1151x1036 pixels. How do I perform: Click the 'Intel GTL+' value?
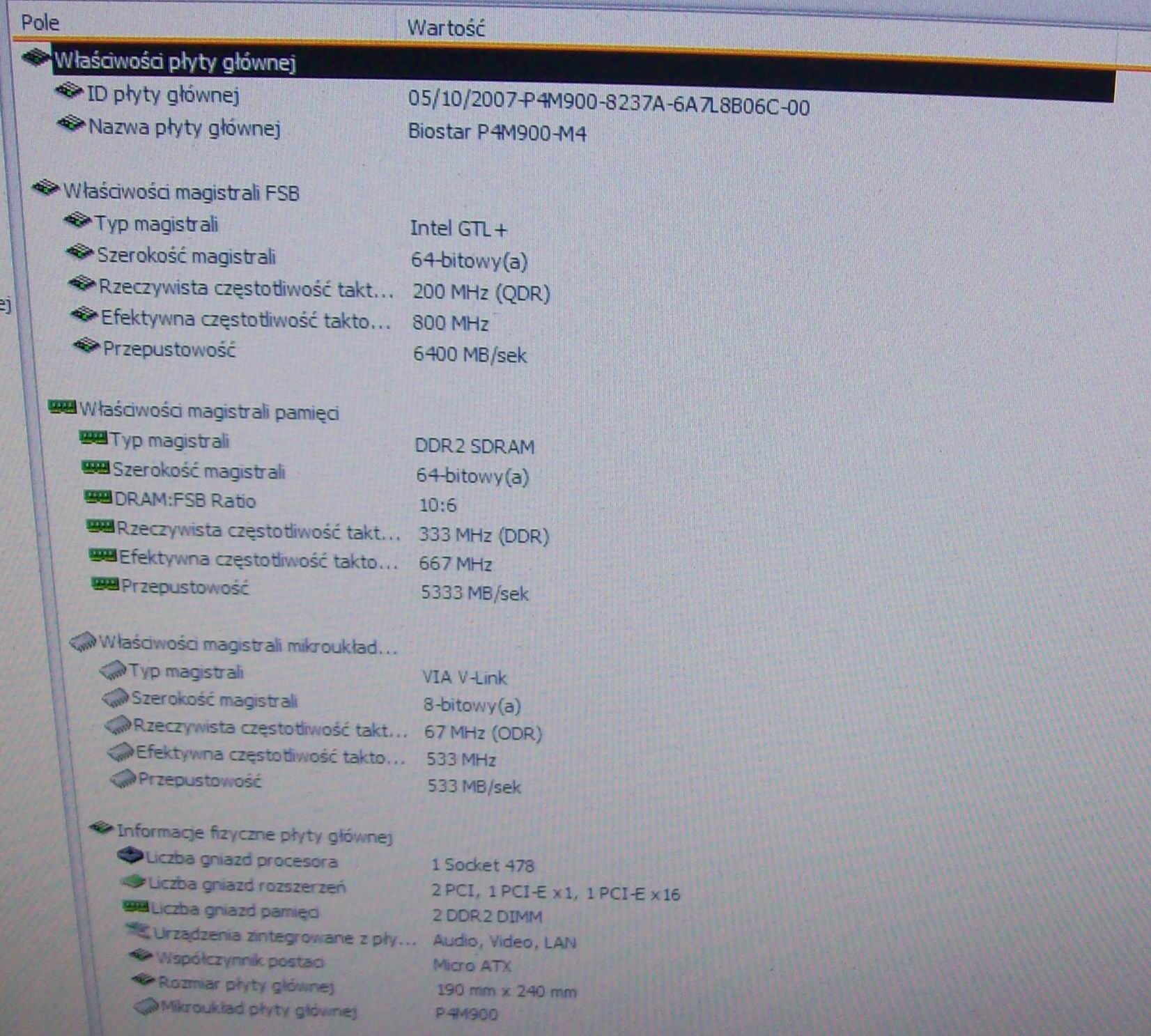tap(458, 229)
